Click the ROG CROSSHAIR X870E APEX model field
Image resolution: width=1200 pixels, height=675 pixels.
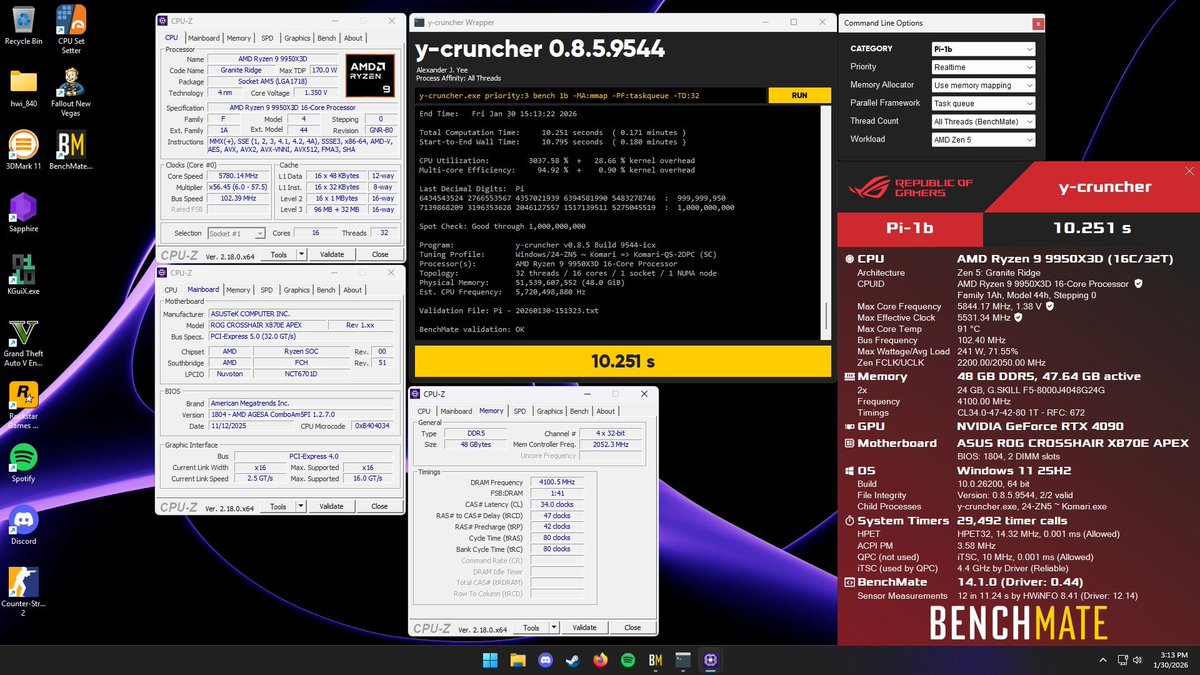coord(267,325)
